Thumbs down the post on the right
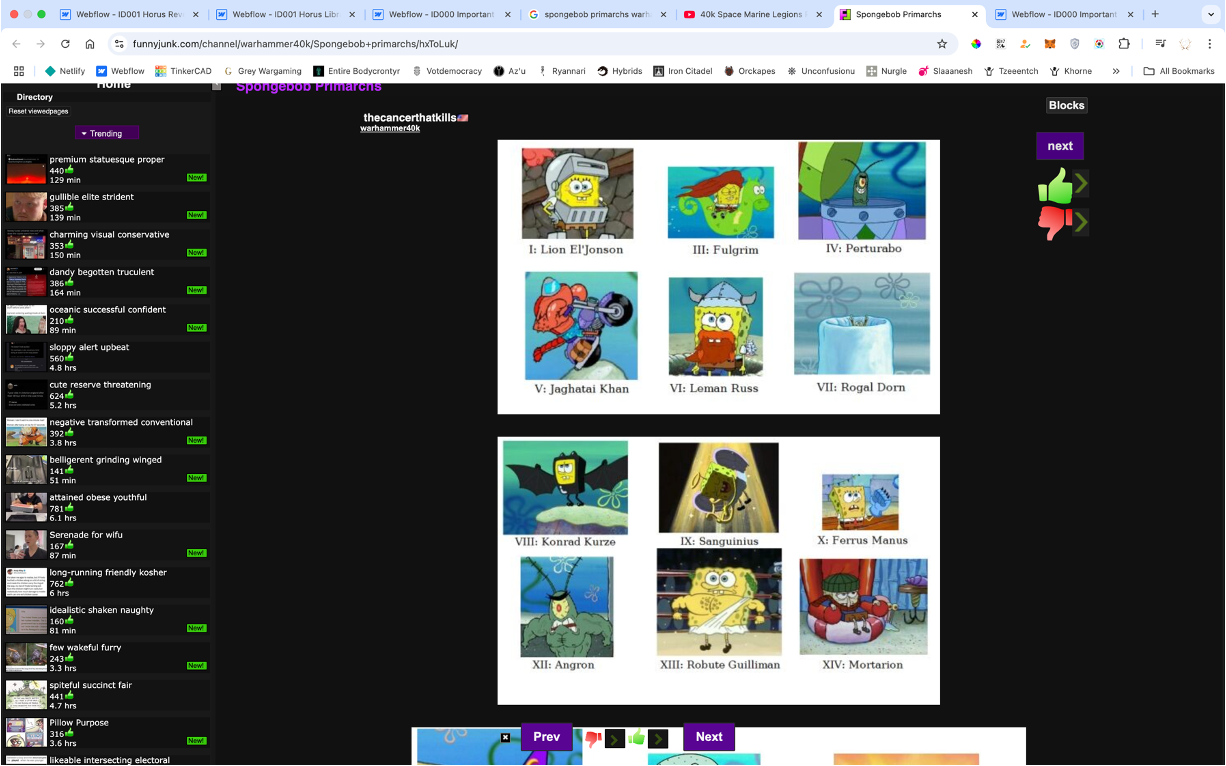Screen dimensions: 1226x766 [x=1054, y=222]
